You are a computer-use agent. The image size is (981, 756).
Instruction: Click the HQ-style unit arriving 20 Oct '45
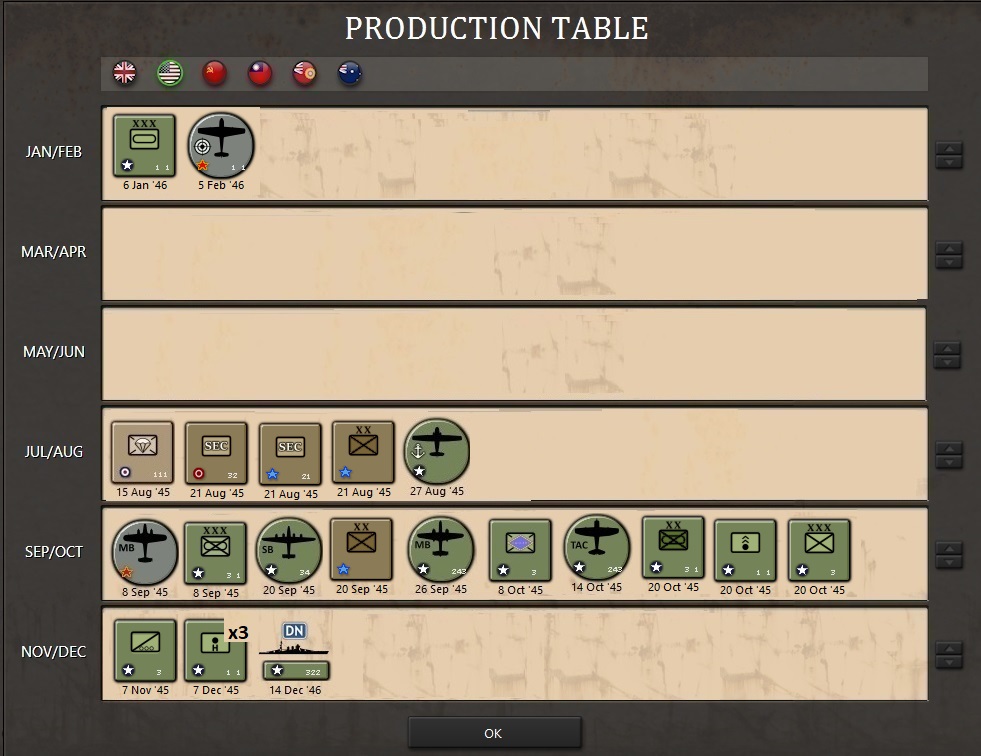(x=745, y=550)
